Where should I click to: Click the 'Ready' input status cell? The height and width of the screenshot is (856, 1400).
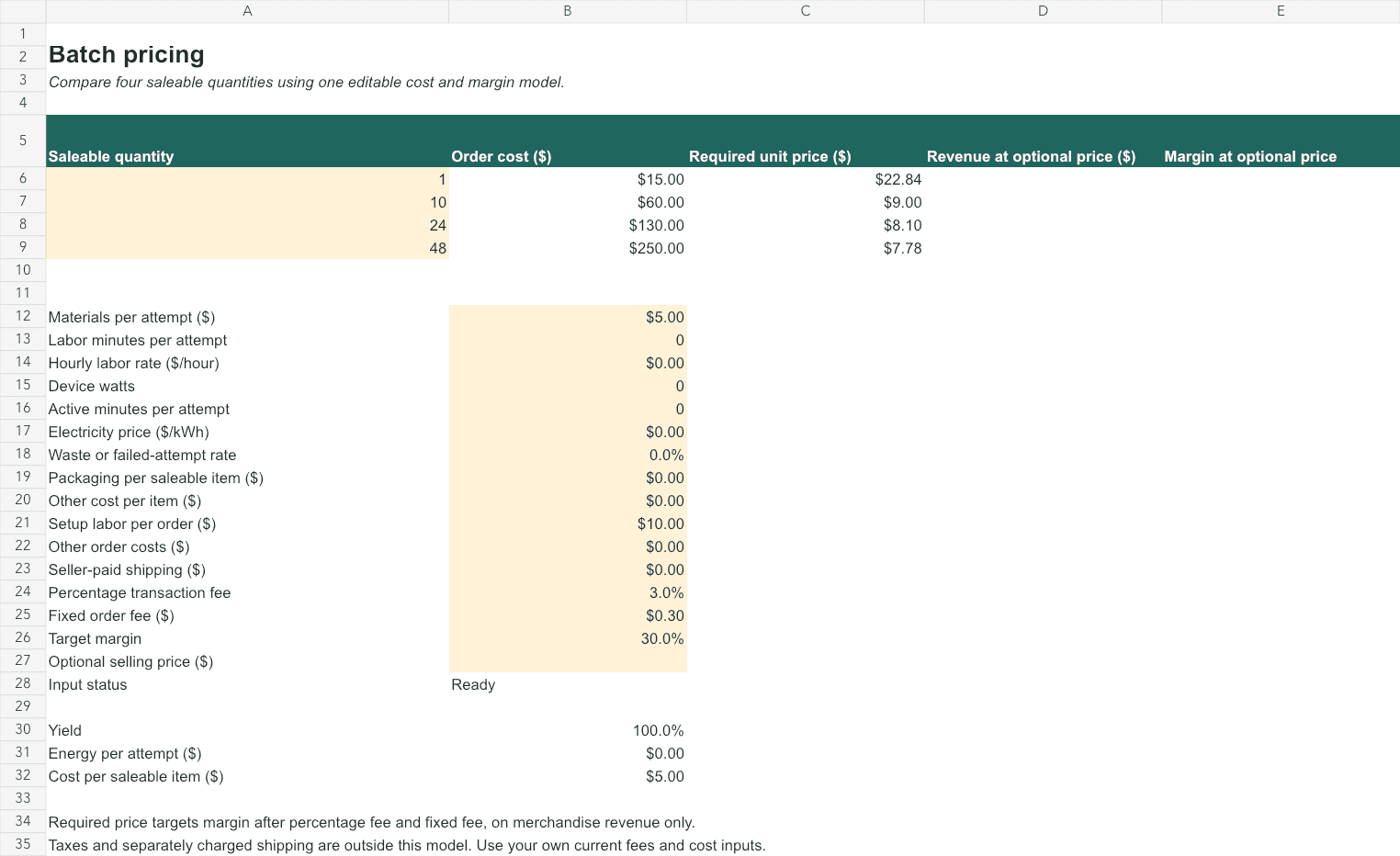tap(568, 684)
